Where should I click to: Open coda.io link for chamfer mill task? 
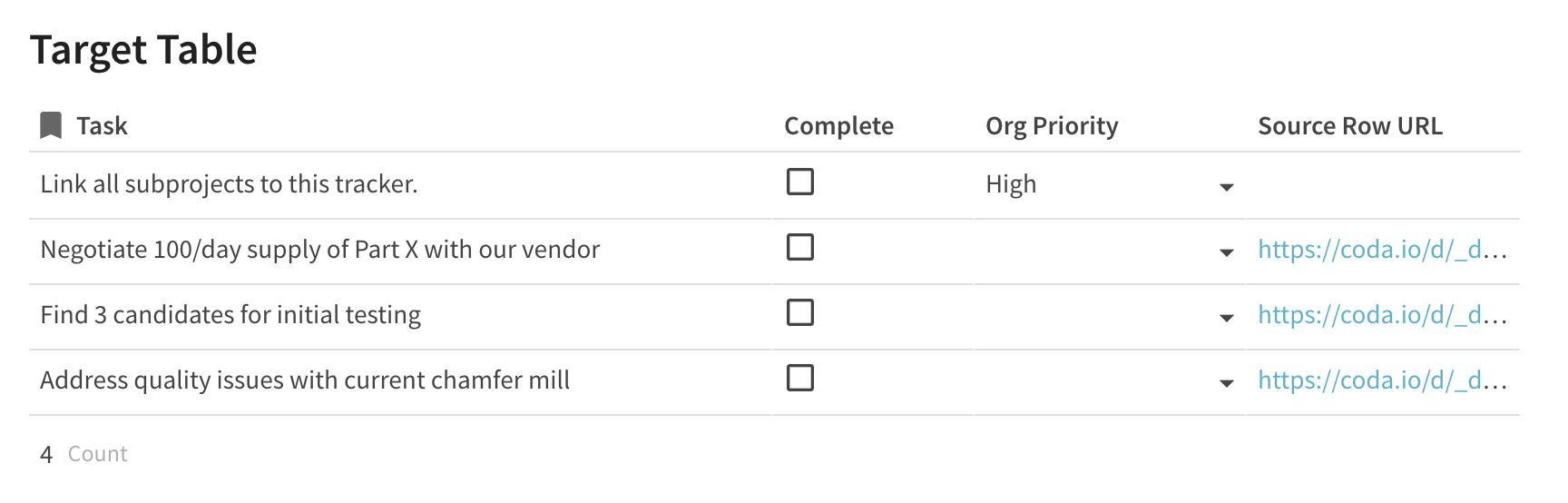1381,380
